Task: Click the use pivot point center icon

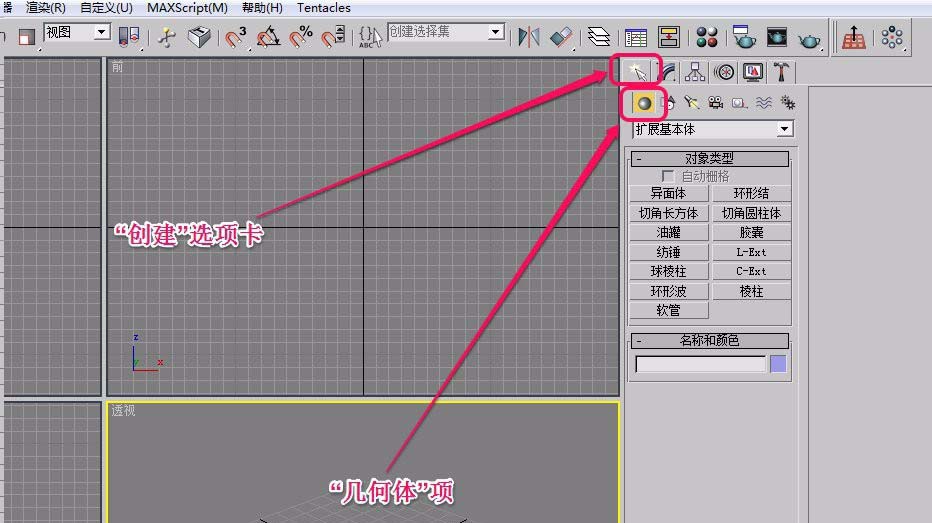Action: point(129,37)
